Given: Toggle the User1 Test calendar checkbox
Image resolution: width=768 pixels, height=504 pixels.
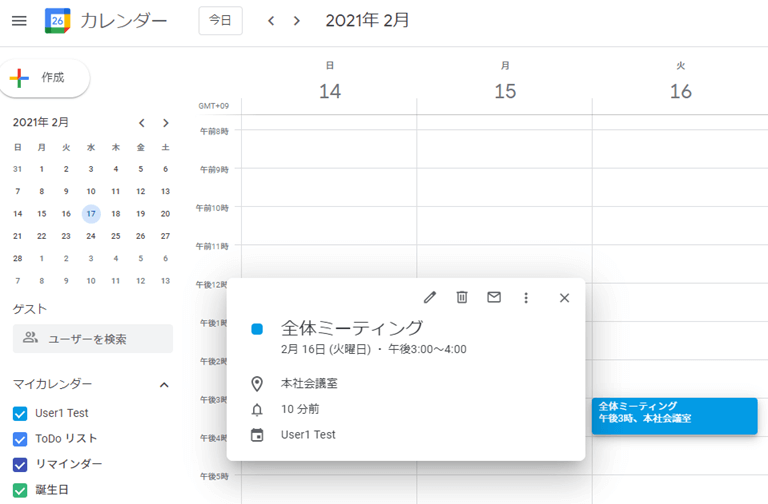Looking at the screenshot, I should (20, 414).
